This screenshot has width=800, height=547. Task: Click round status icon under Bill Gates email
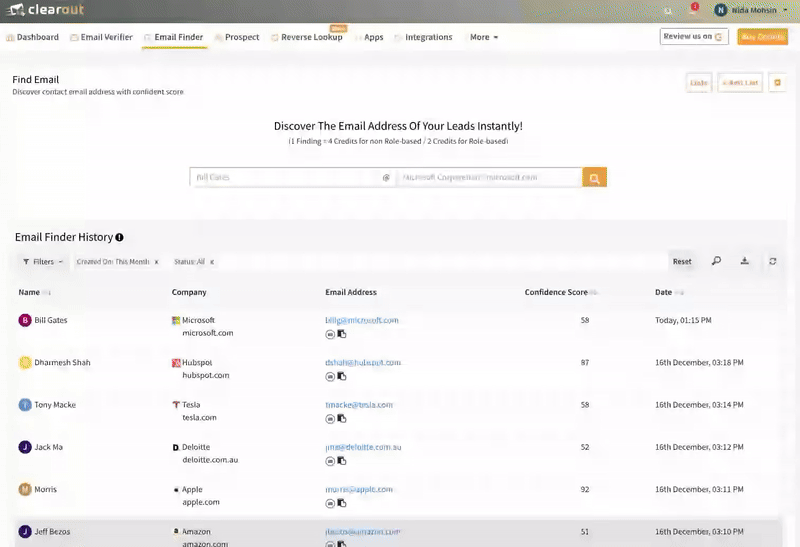(x=330, y=334)
